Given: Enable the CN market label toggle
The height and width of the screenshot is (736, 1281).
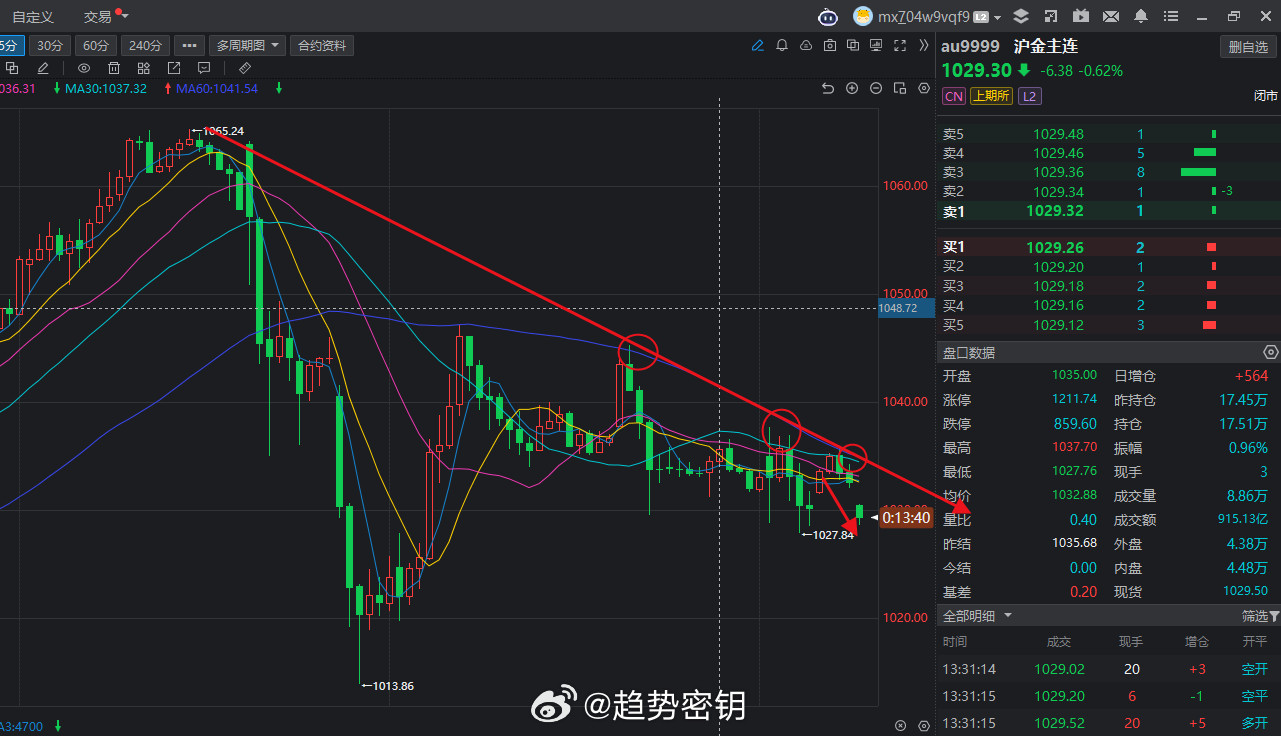Looking at the screenshot, I should pos(953,95).
